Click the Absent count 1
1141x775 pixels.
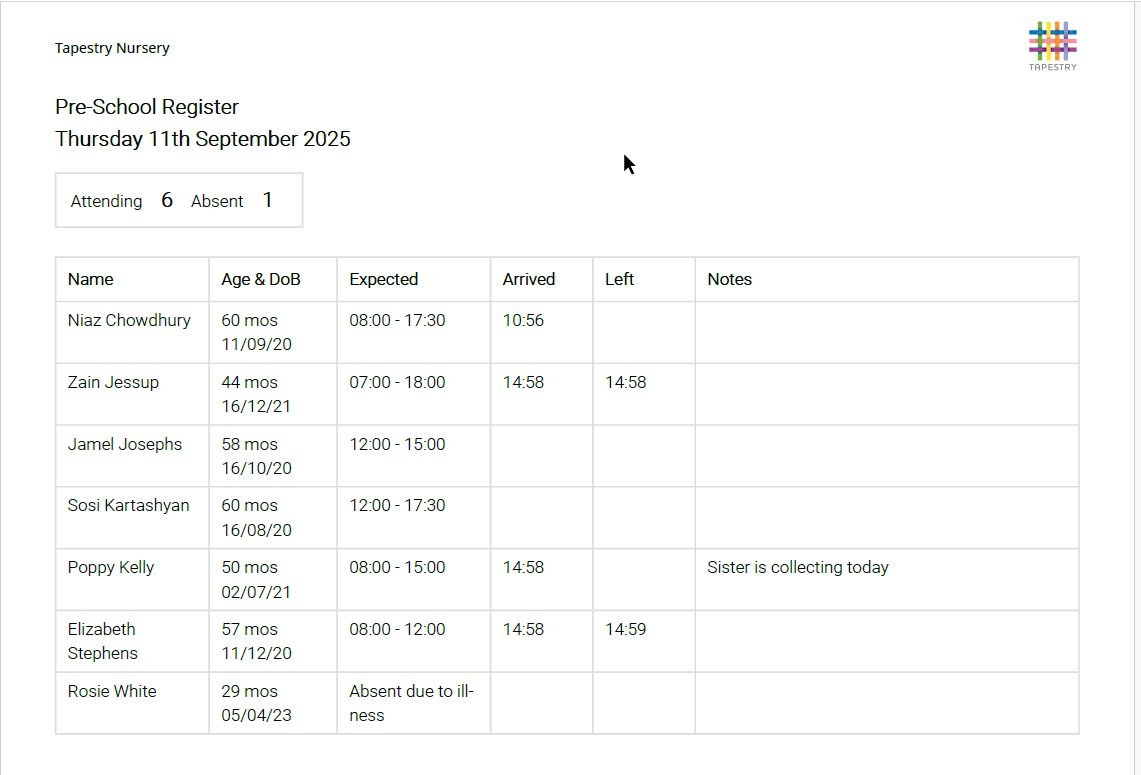(x=267, y=200)
